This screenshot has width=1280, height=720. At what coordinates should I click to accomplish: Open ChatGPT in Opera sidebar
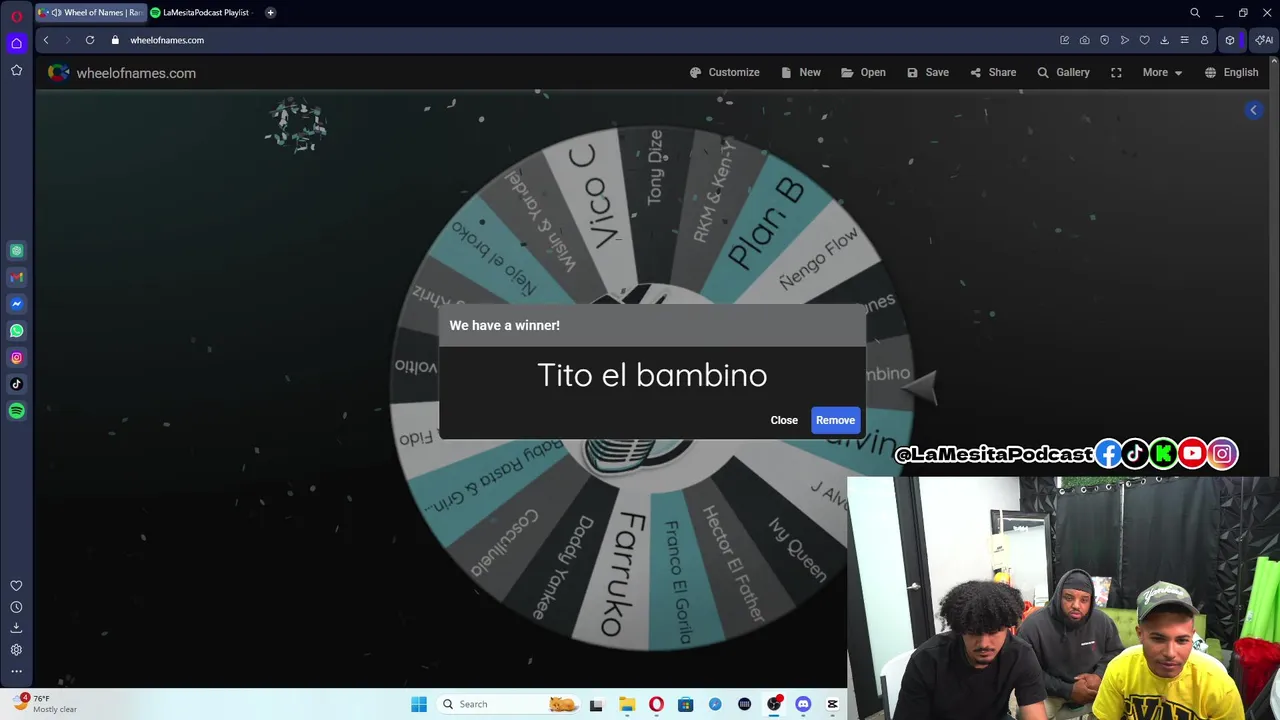pos(16,251)
